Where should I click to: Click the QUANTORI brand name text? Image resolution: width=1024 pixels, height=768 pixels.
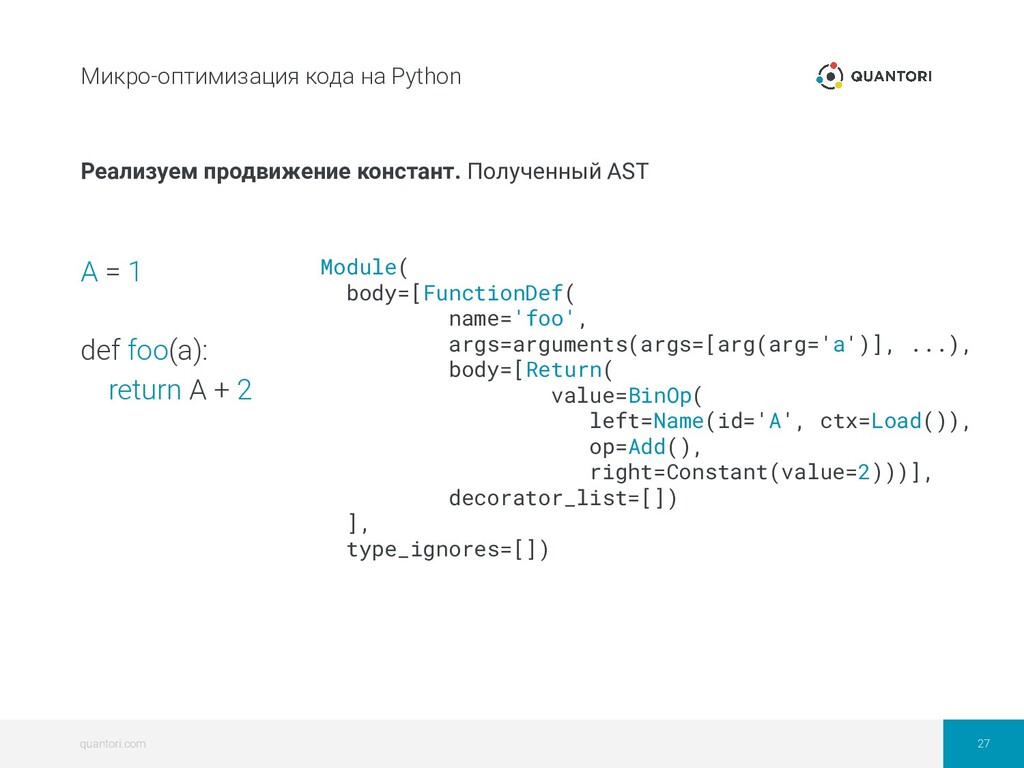(x=891, y=76)
